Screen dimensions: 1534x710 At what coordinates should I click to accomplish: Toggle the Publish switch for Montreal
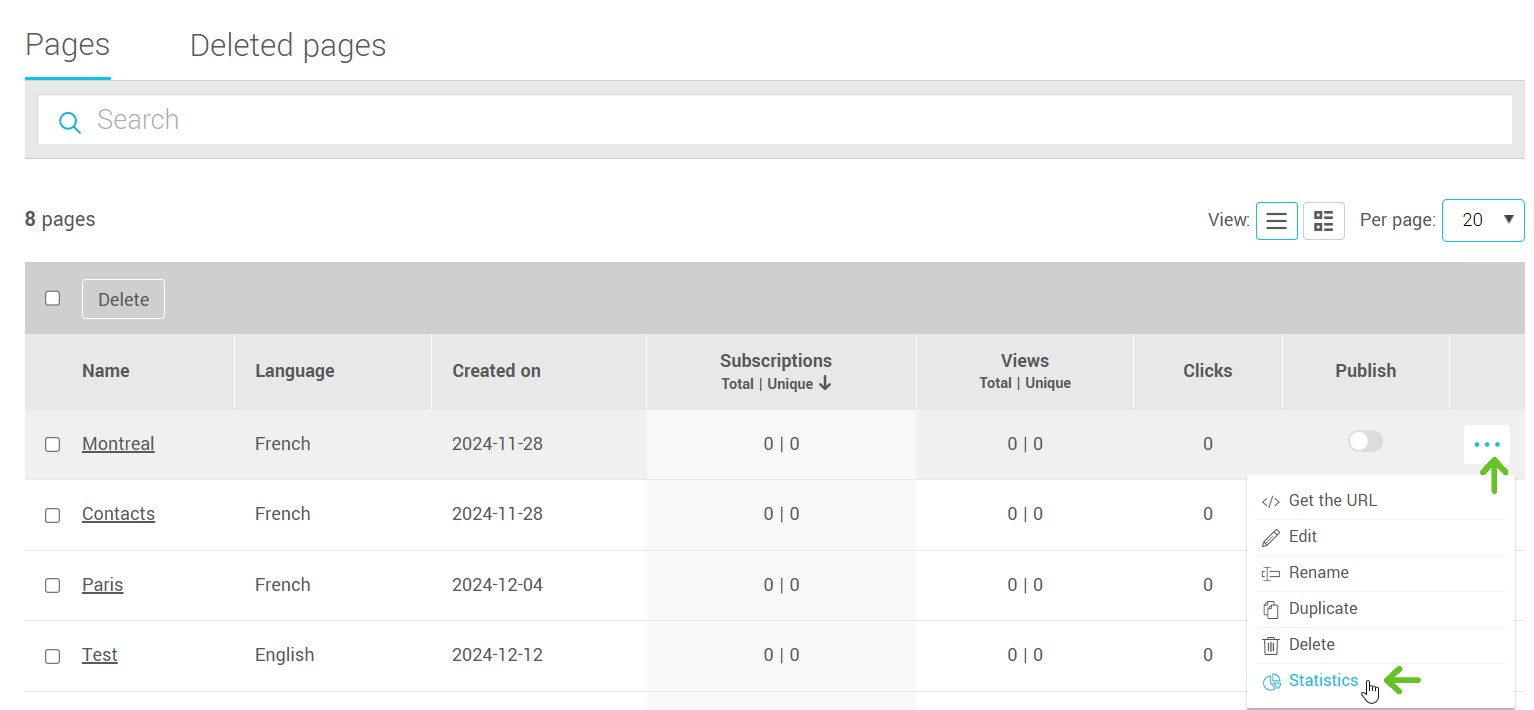coord(1364,441)
